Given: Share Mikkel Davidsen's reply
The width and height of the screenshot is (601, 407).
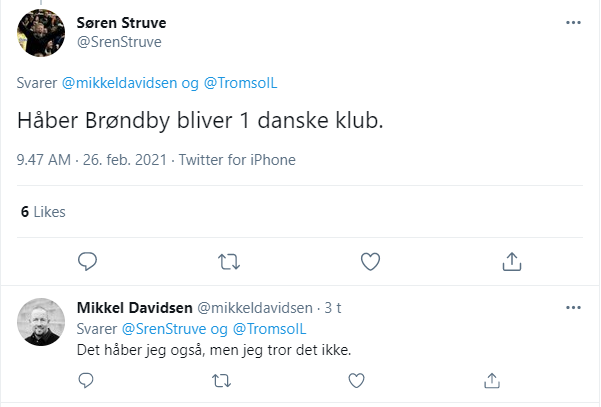Looking at the screenshot, I should pos(491,380).
